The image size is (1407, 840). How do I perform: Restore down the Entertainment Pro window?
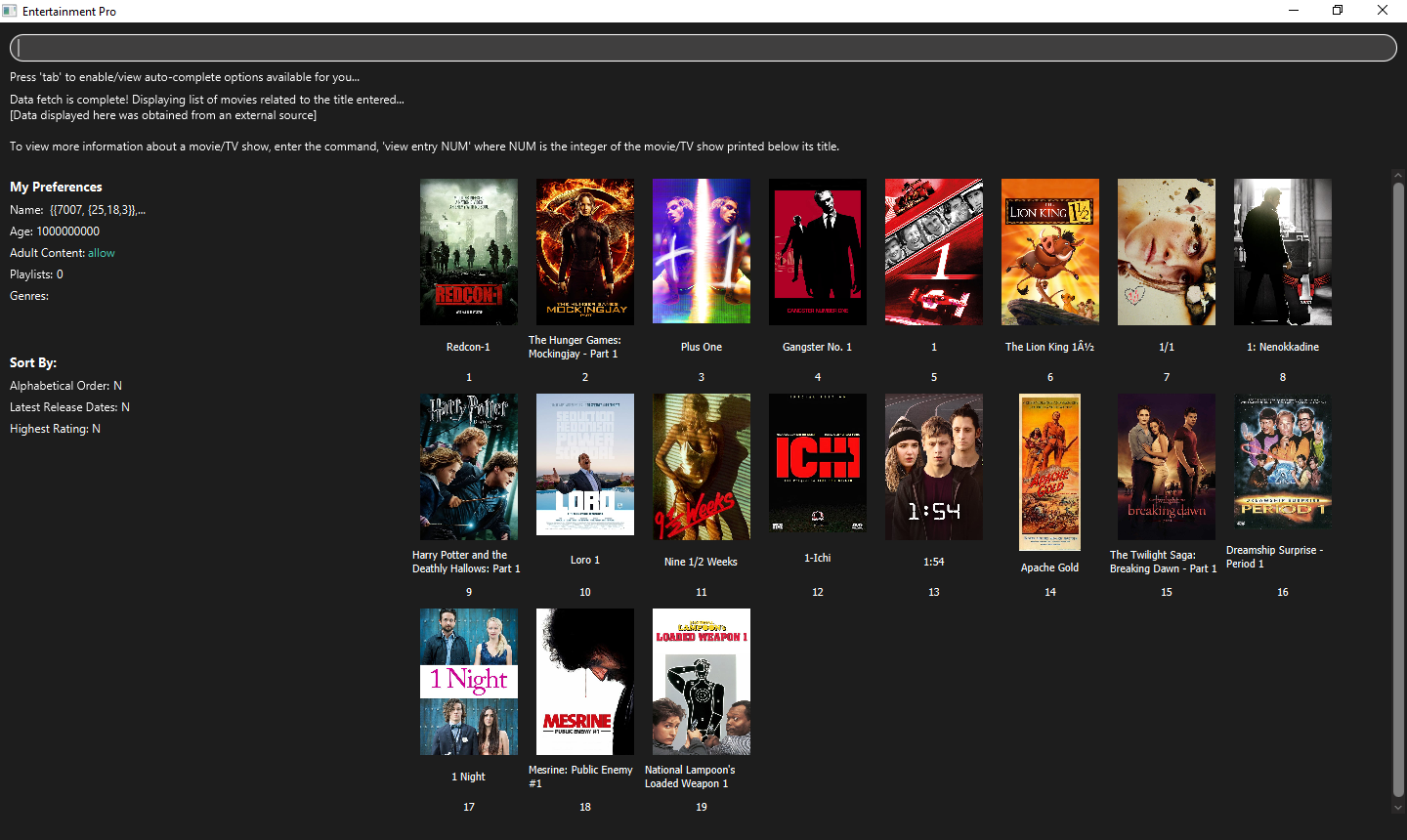tap(1338, 11)
